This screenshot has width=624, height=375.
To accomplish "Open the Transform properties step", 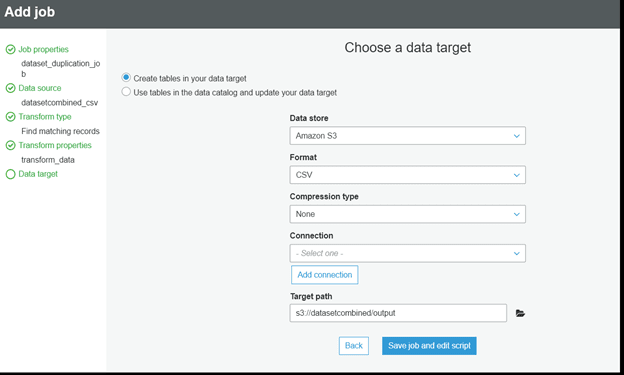I will 55,145.
